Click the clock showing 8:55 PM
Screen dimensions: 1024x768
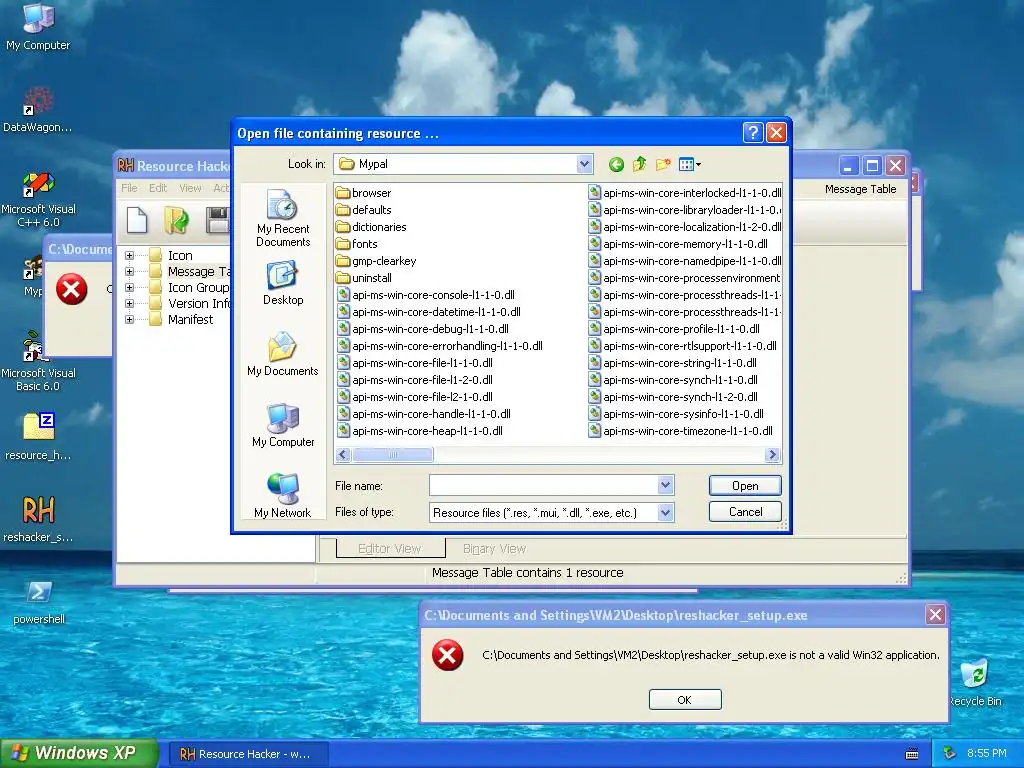click(987, 753)
